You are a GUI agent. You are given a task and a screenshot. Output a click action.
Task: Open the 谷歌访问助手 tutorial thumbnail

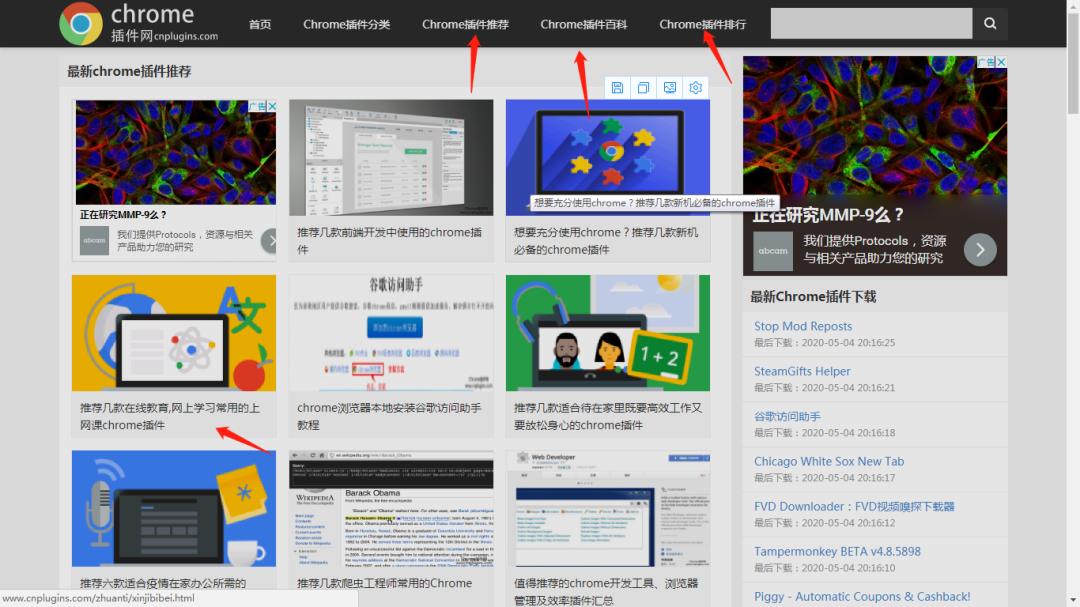coord(391,333)
